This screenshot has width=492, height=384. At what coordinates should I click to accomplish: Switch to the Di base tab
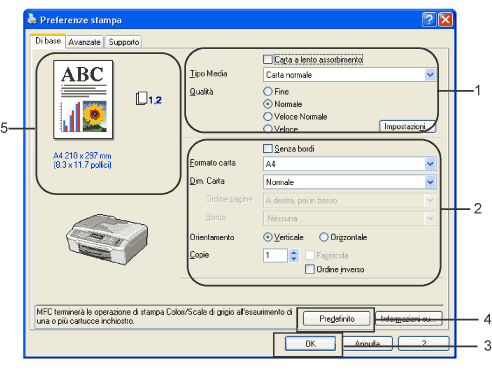[48, 41]
